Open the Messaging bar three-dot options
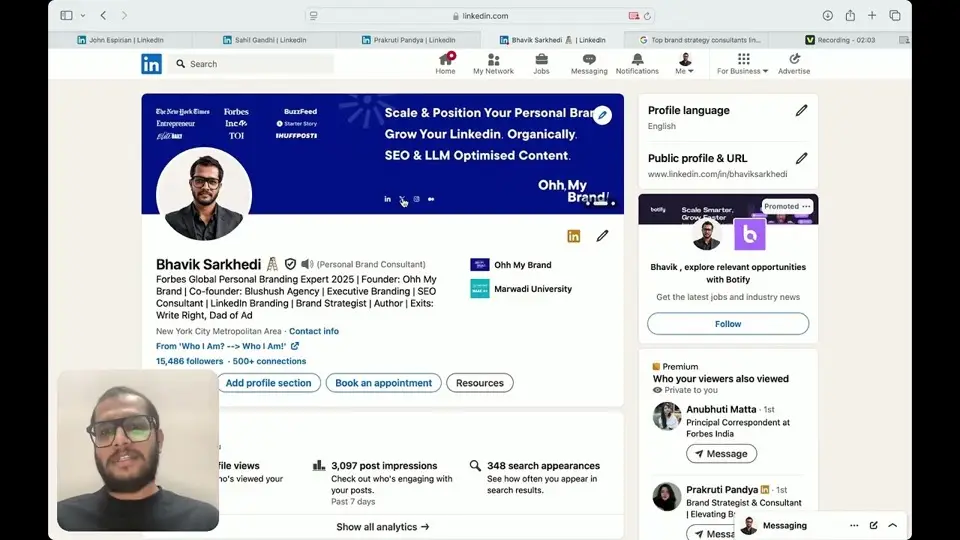Screen dimensions: 960x540 (x=854, y=525)
